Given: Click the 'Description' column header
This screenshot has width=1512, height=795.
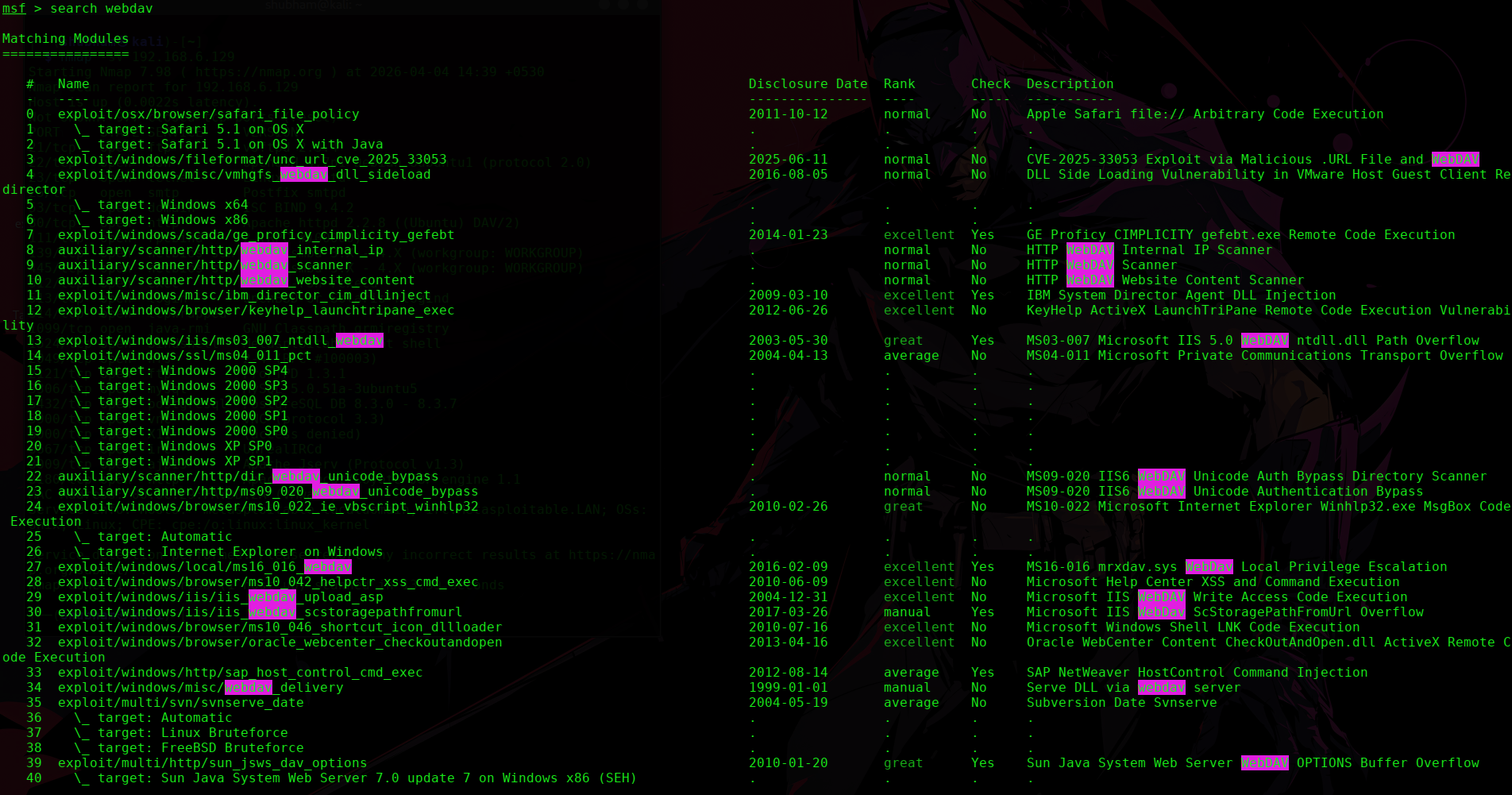Looking at the screenshot, I should [x=1070, y=84].
